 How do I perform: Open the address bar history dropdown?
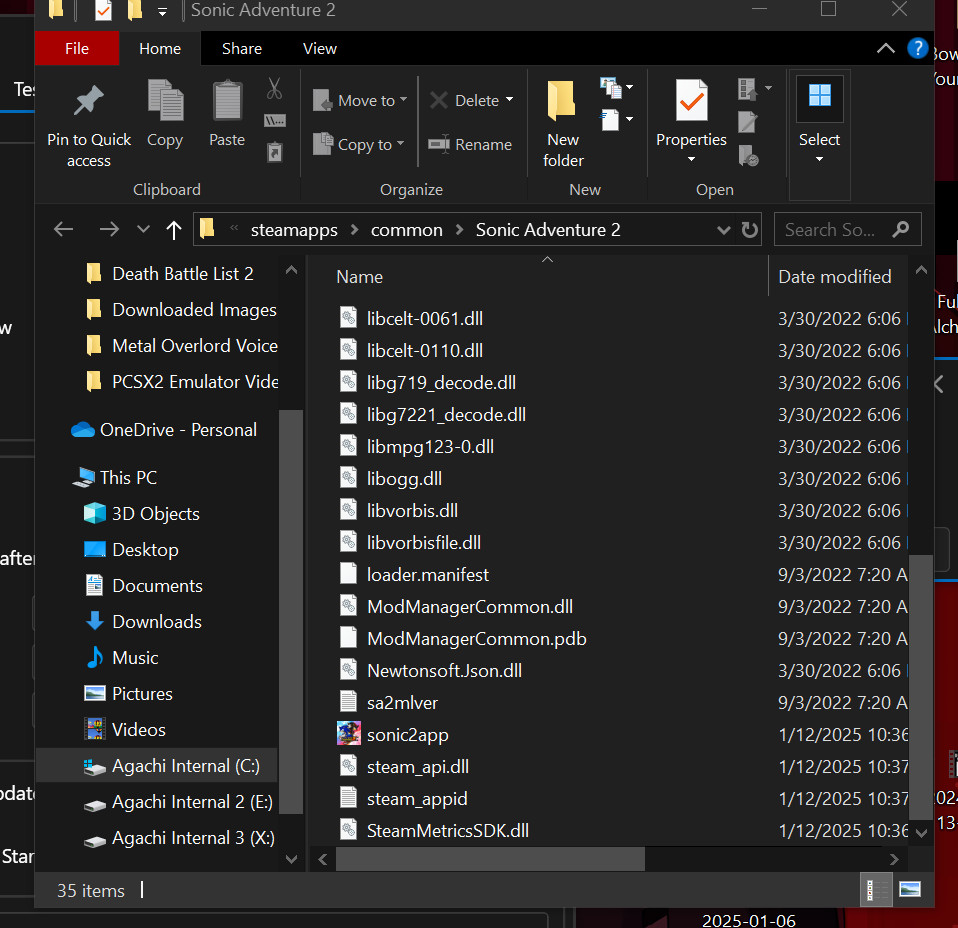click(724, 230)
